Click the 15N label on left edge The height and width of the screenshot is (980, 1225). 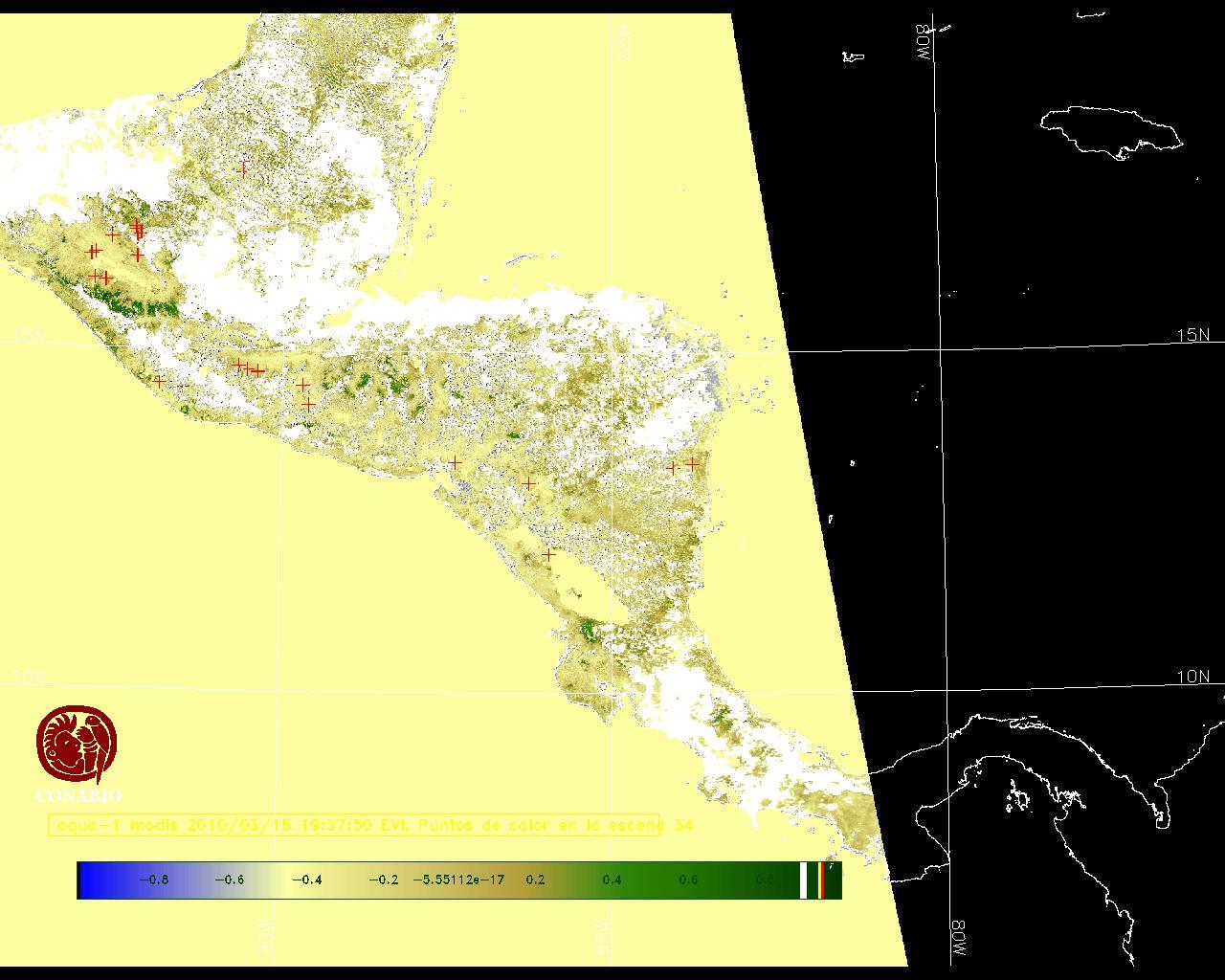click(x=29, y=335)
